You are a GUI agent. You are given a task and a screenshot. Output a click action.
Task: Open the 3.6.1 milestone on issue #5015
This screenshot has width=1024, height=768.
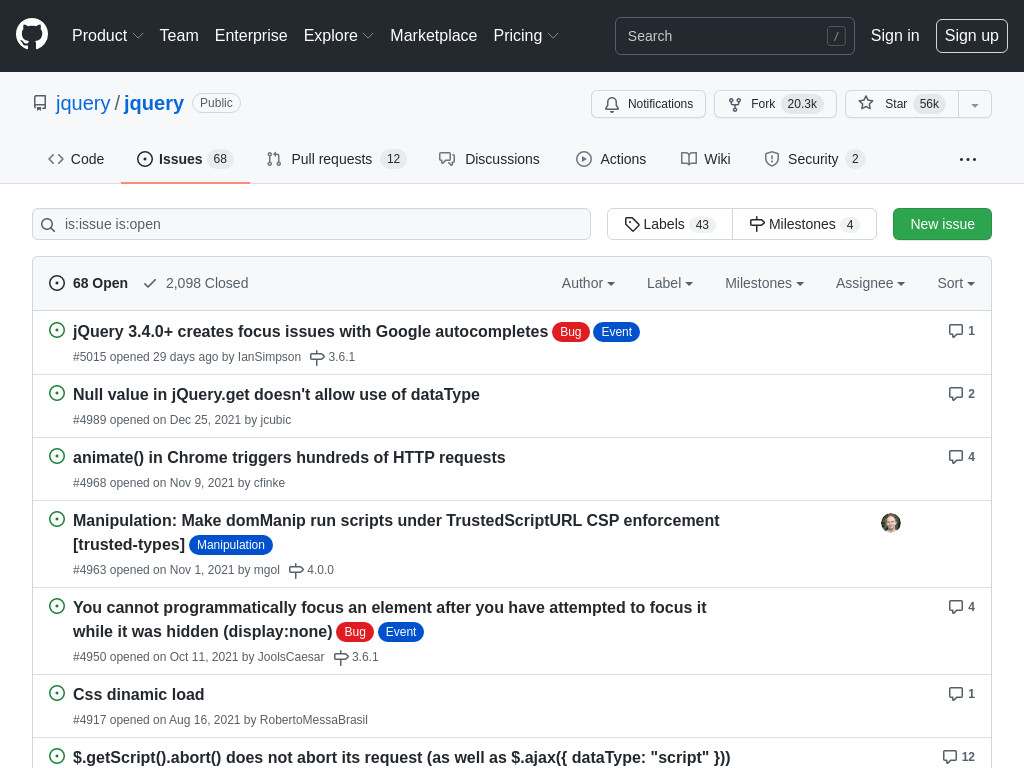click(x=332, y=357)
